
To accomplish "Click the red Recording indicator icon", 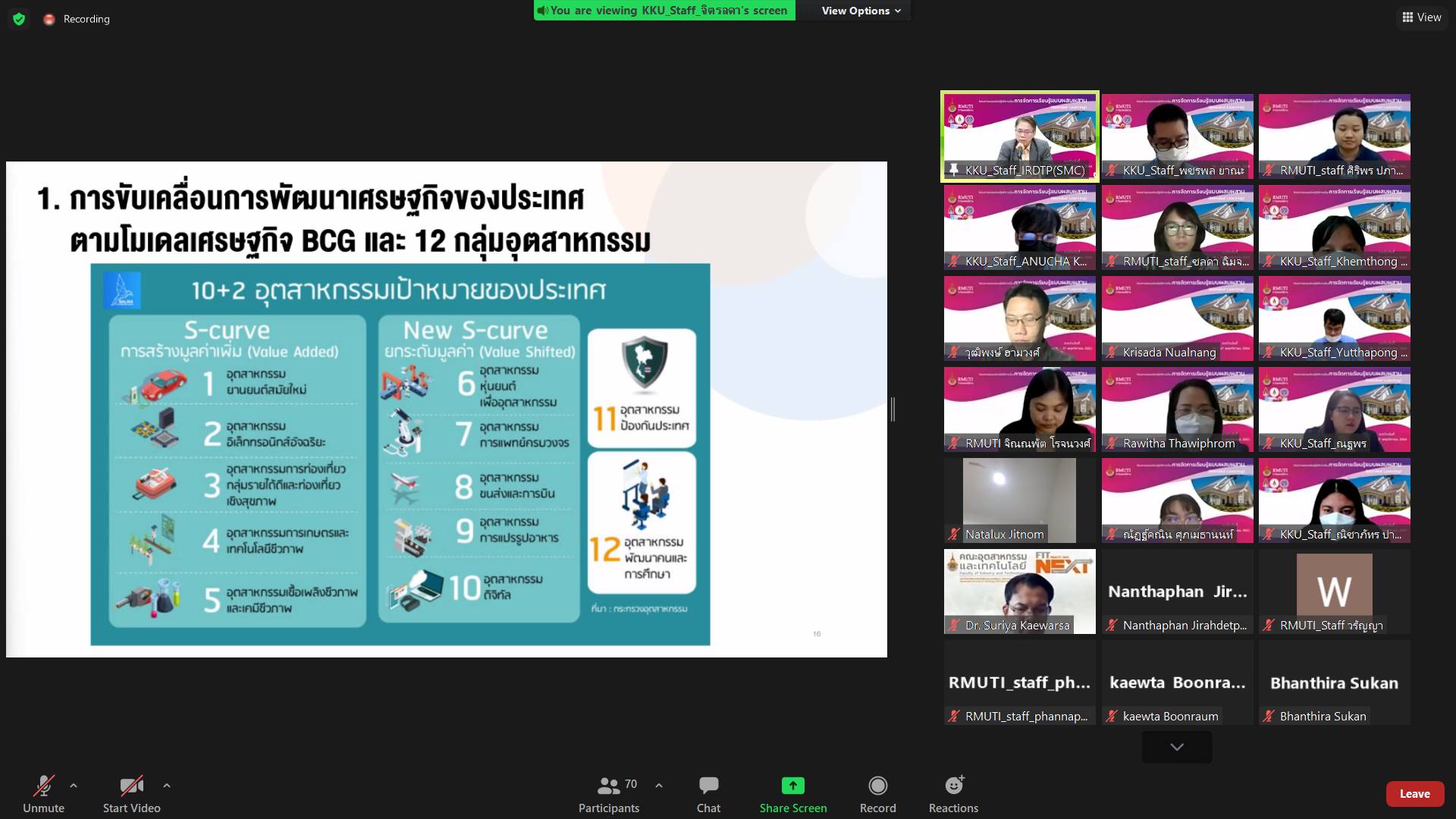I will tap(49, 19).
